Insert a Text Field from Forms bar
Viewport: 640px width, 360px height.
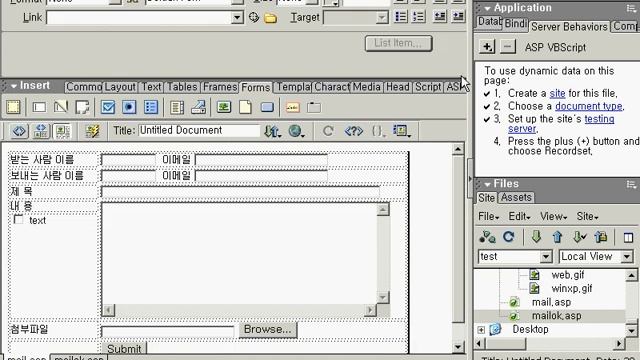click(x=39, y=107)
